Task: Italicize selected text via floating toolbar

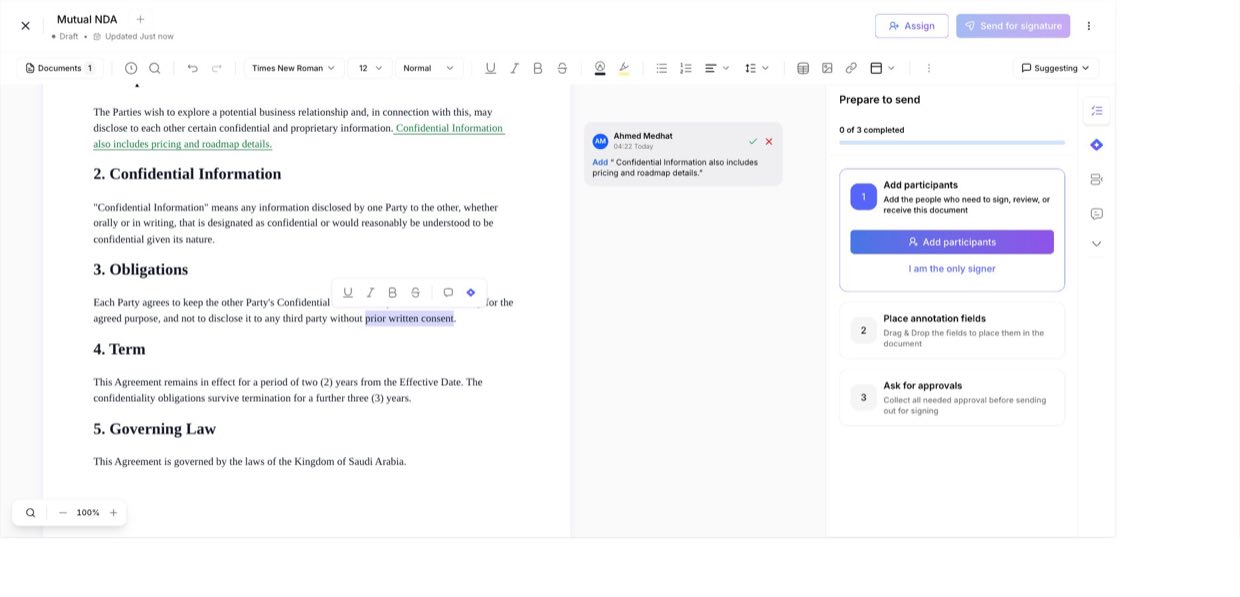Action: click(370, 293)
